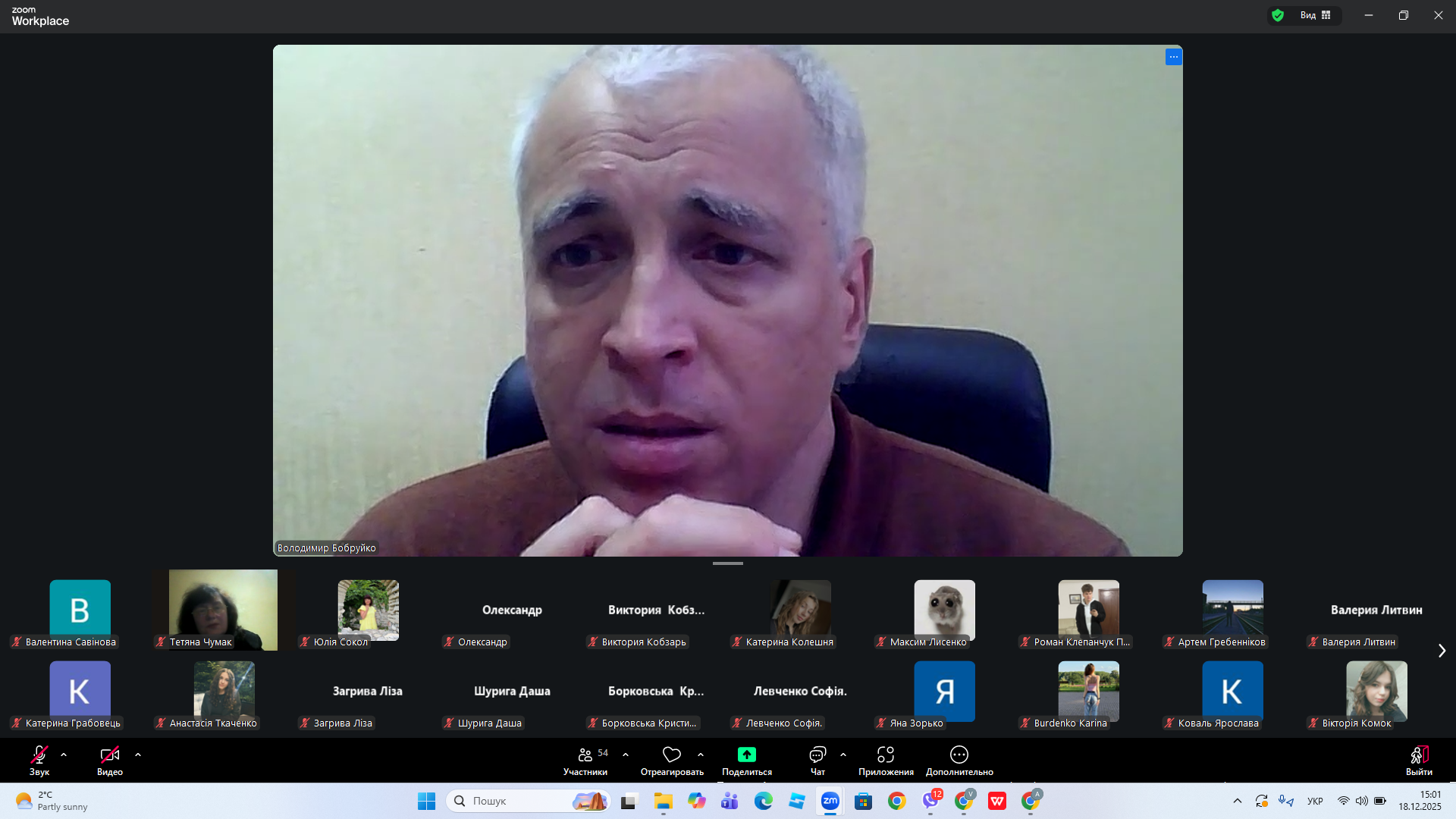The height and width of the screenshot is (819, 1456).
Task: Click the green encryption shield icon
Action: [x=1278, y=15]
